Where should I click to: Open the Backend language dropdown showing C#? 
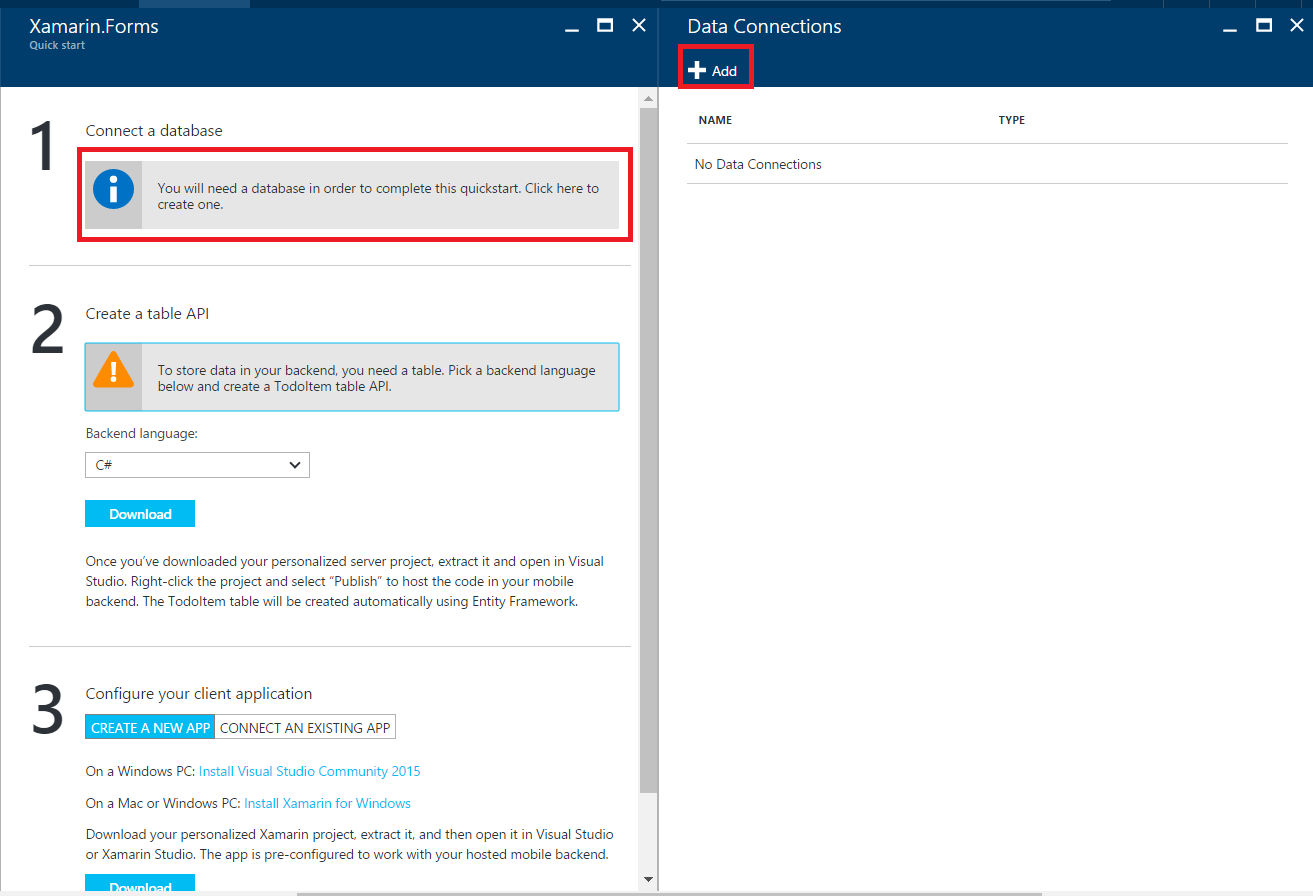tap(197, 465)
